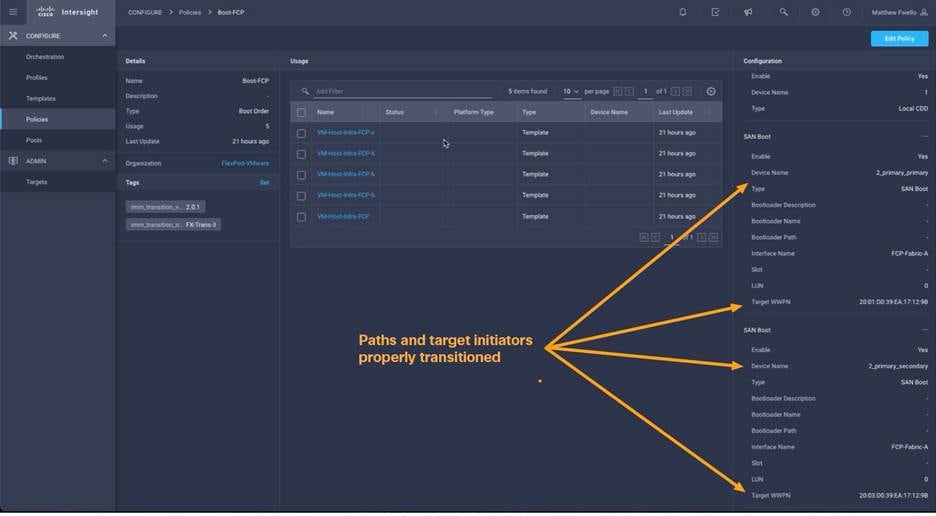The height and width of the screenshot is (516, 936).
Task: Collapse the 2_primary_primary SAN Boot section
Action: (x=925, y=136)
